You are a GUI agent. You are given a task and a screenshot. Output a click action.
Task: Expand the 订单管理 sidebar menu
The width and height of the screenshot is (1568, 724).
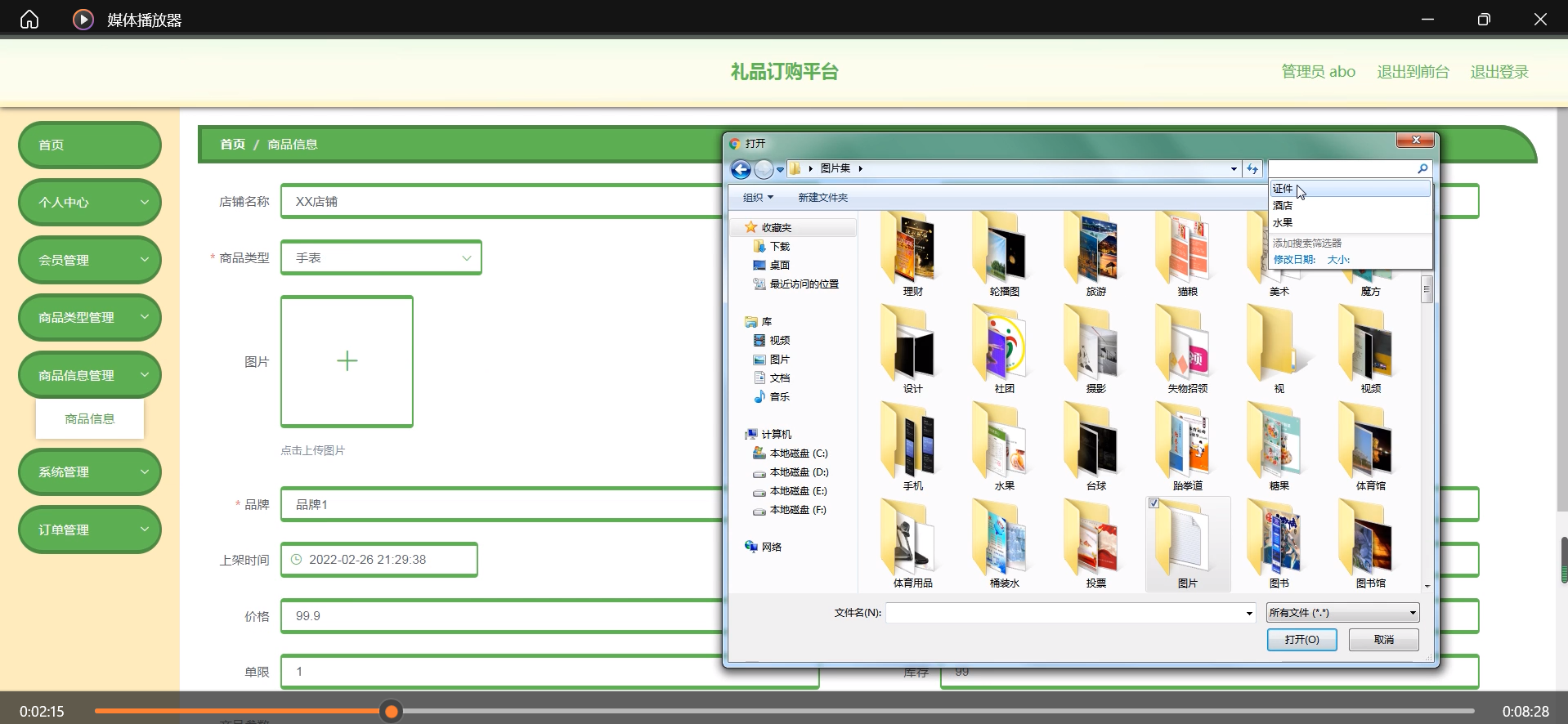coord(90,530)
